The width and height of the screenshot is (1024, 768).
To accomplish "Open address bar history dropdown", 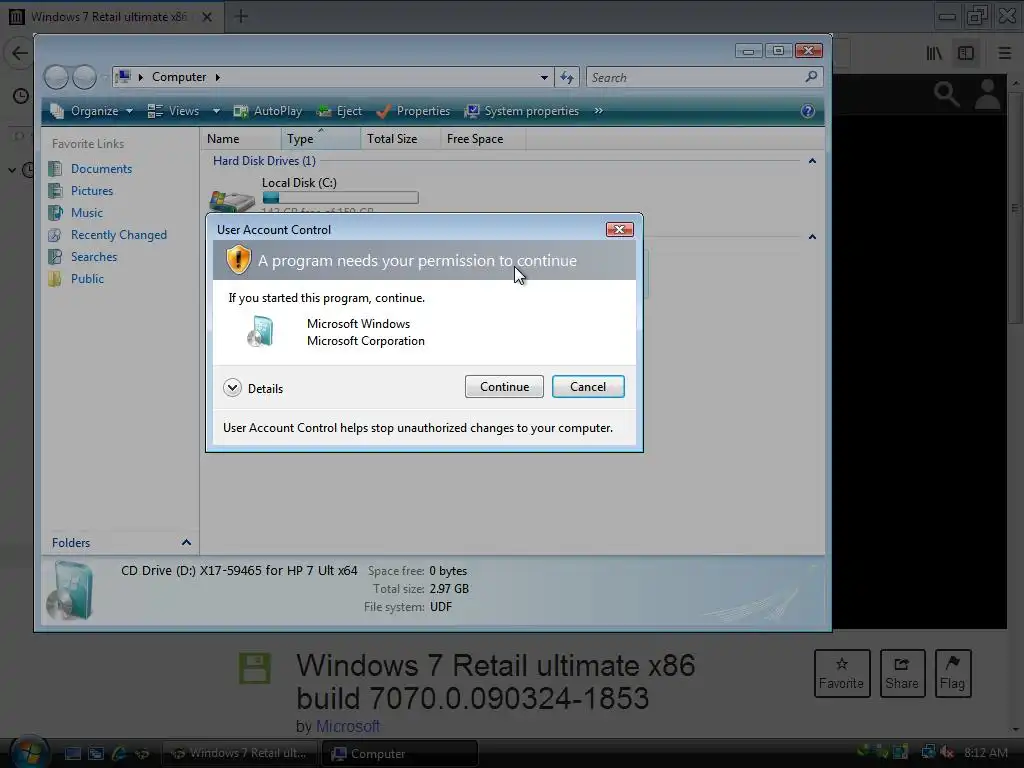I will (544, 78).
